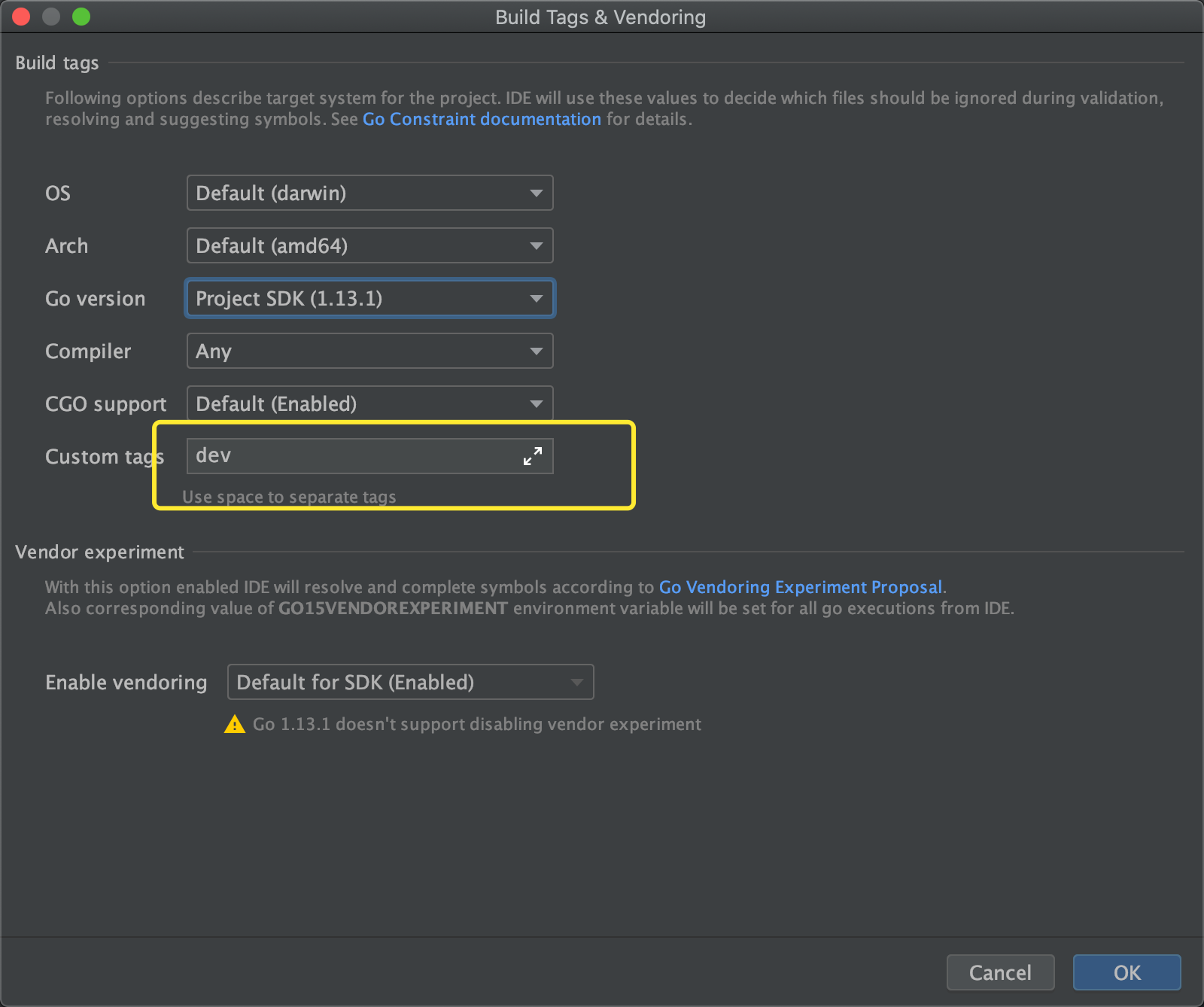This screenshot has height=1007, width=1204.
Task: Click the Enable vendoring dropdown
Action: tap(410, 683)
